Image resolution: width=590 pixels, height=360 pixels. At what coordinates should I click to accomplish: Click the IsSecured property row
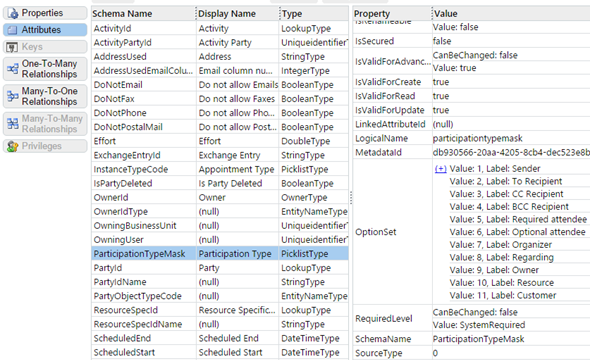pos(471,41)
